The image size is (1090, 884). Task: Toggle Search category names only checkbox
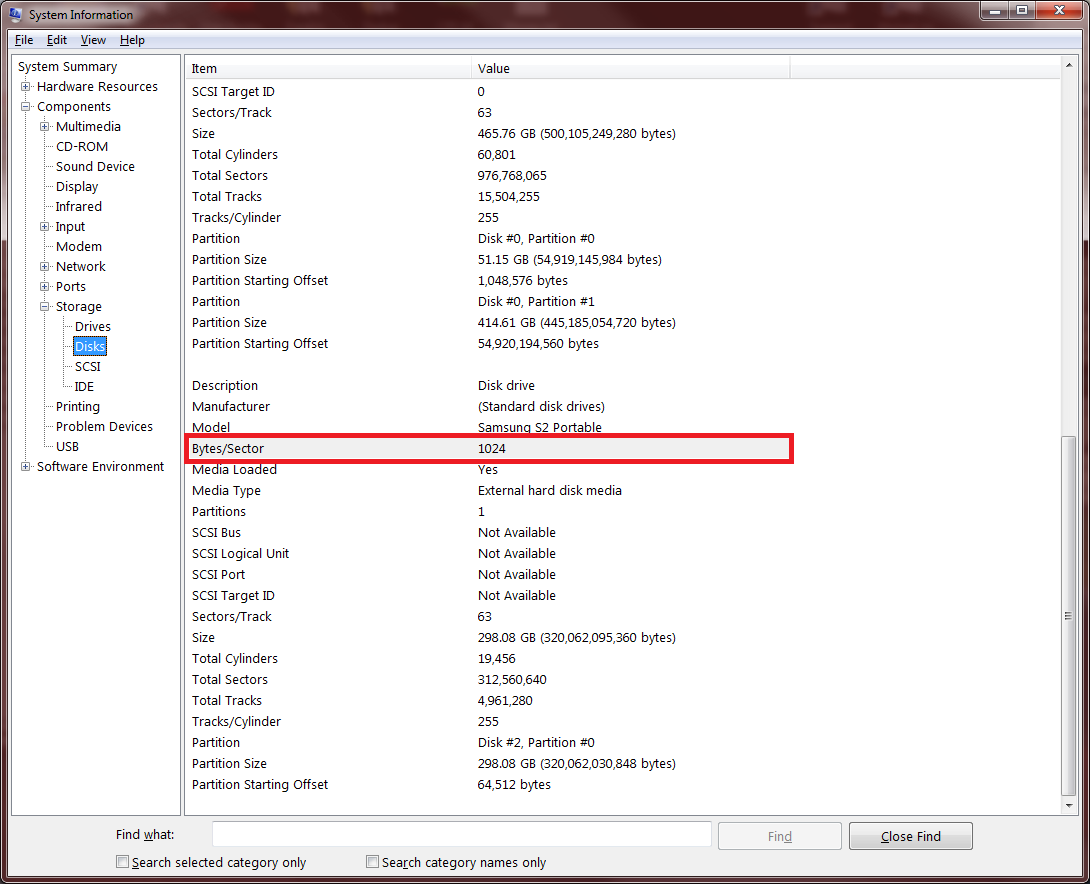tap(373, 862)
